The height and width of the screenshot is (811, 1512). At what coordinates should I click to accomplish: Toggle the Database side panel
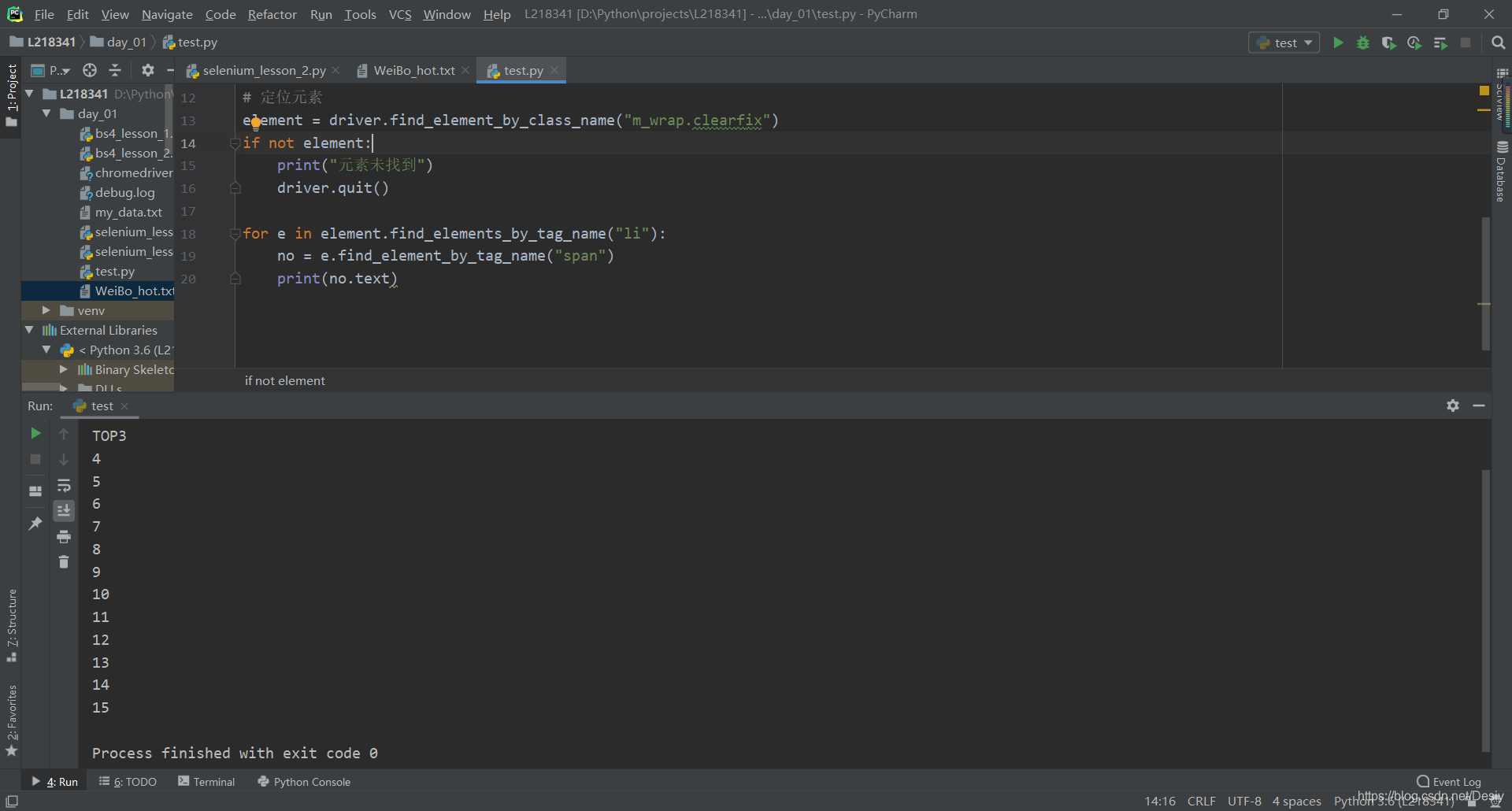[x=1502, y=171]
